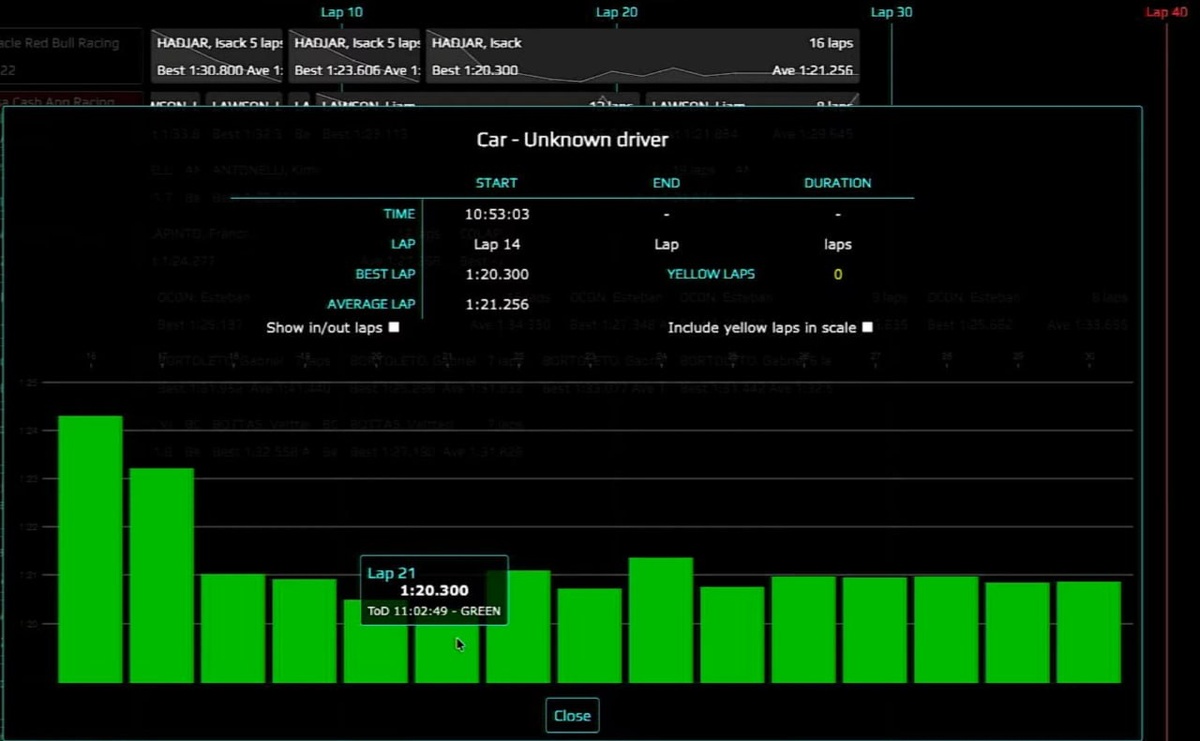Click the START column header
This screenshot has height=741, width=1200.
(497, 183)
